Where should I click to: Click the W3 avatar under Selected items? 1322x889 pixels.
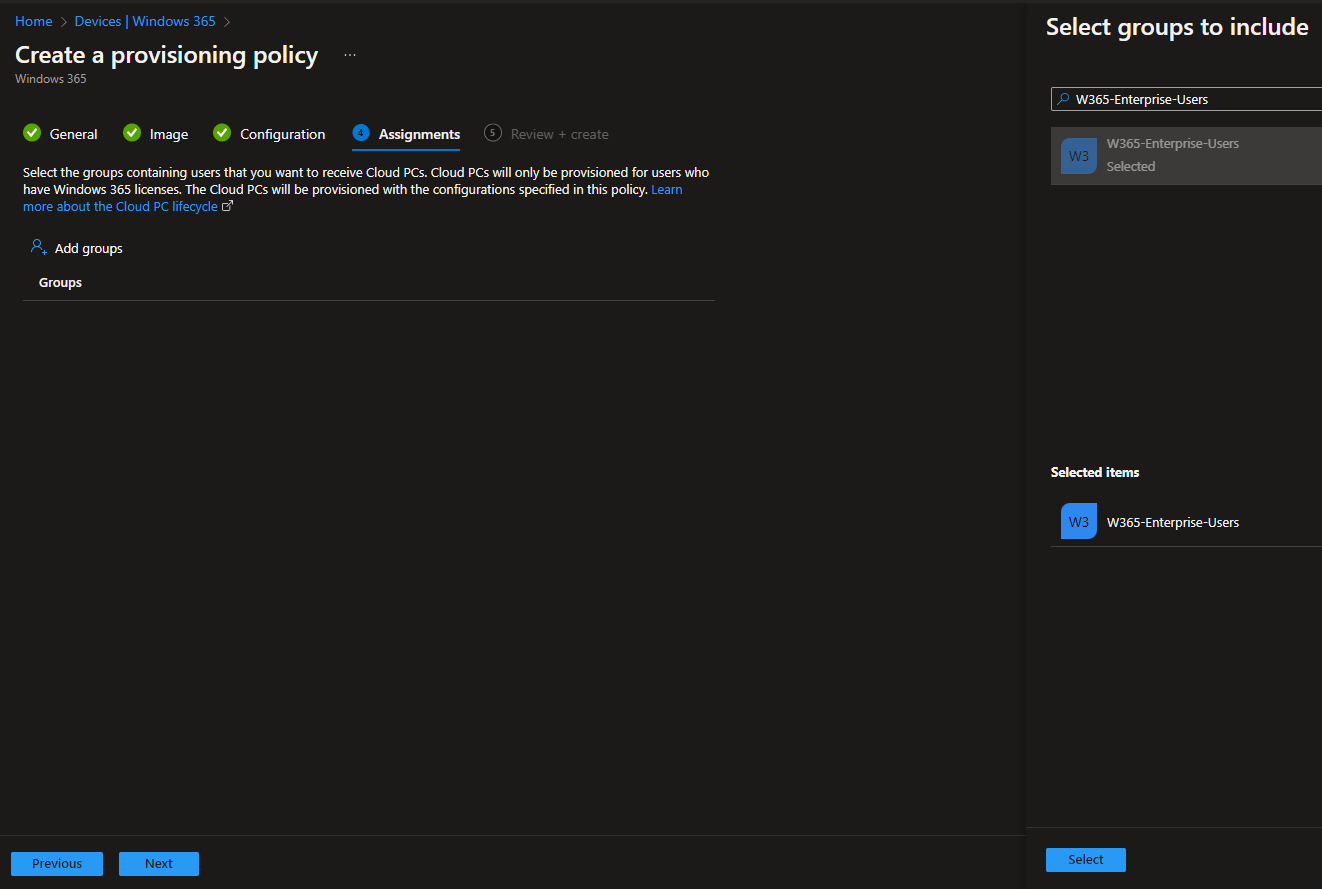point(1079,521)
